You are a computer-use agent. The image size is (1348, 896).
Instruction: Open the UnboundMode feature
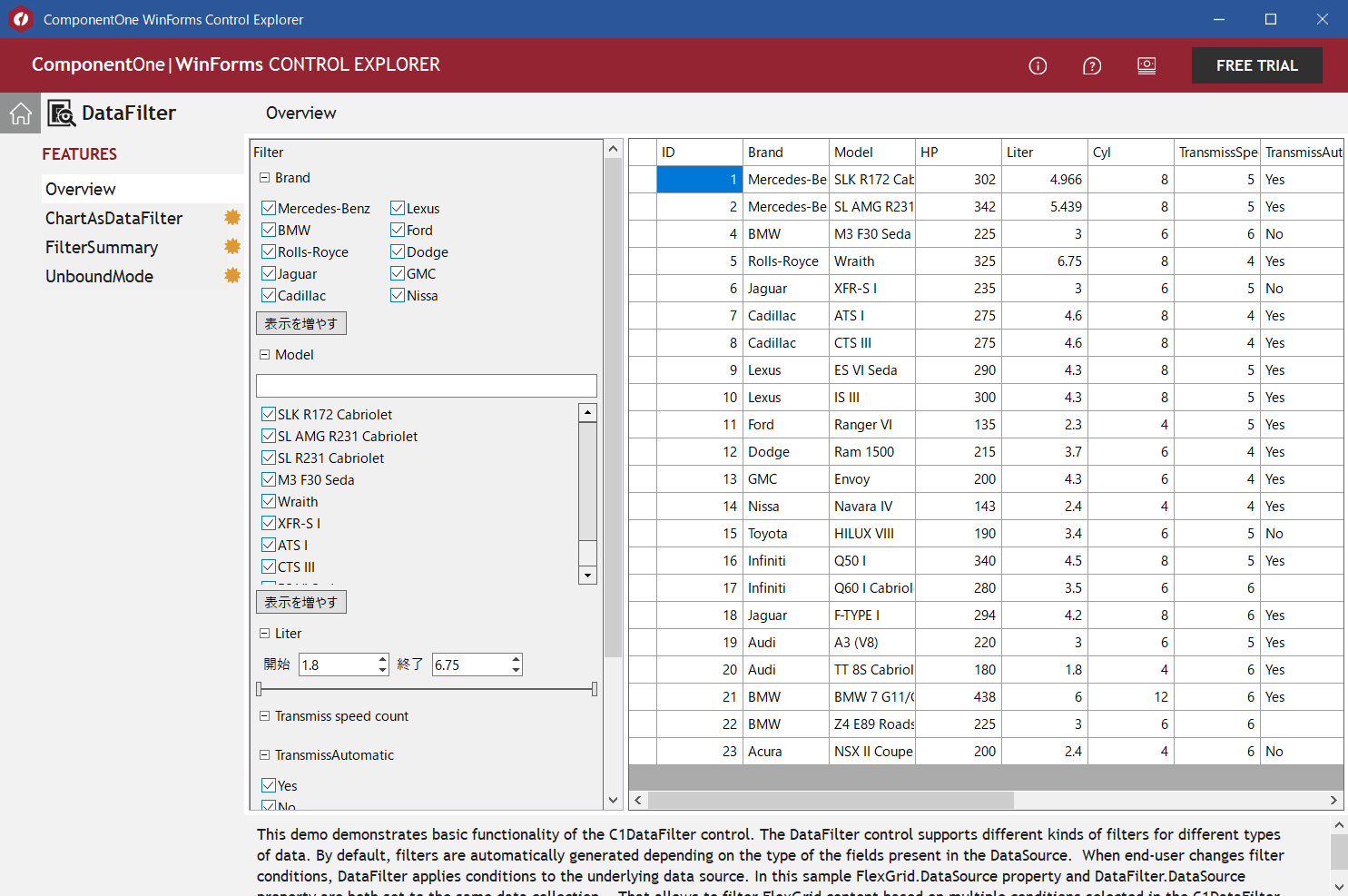(143, 276)
